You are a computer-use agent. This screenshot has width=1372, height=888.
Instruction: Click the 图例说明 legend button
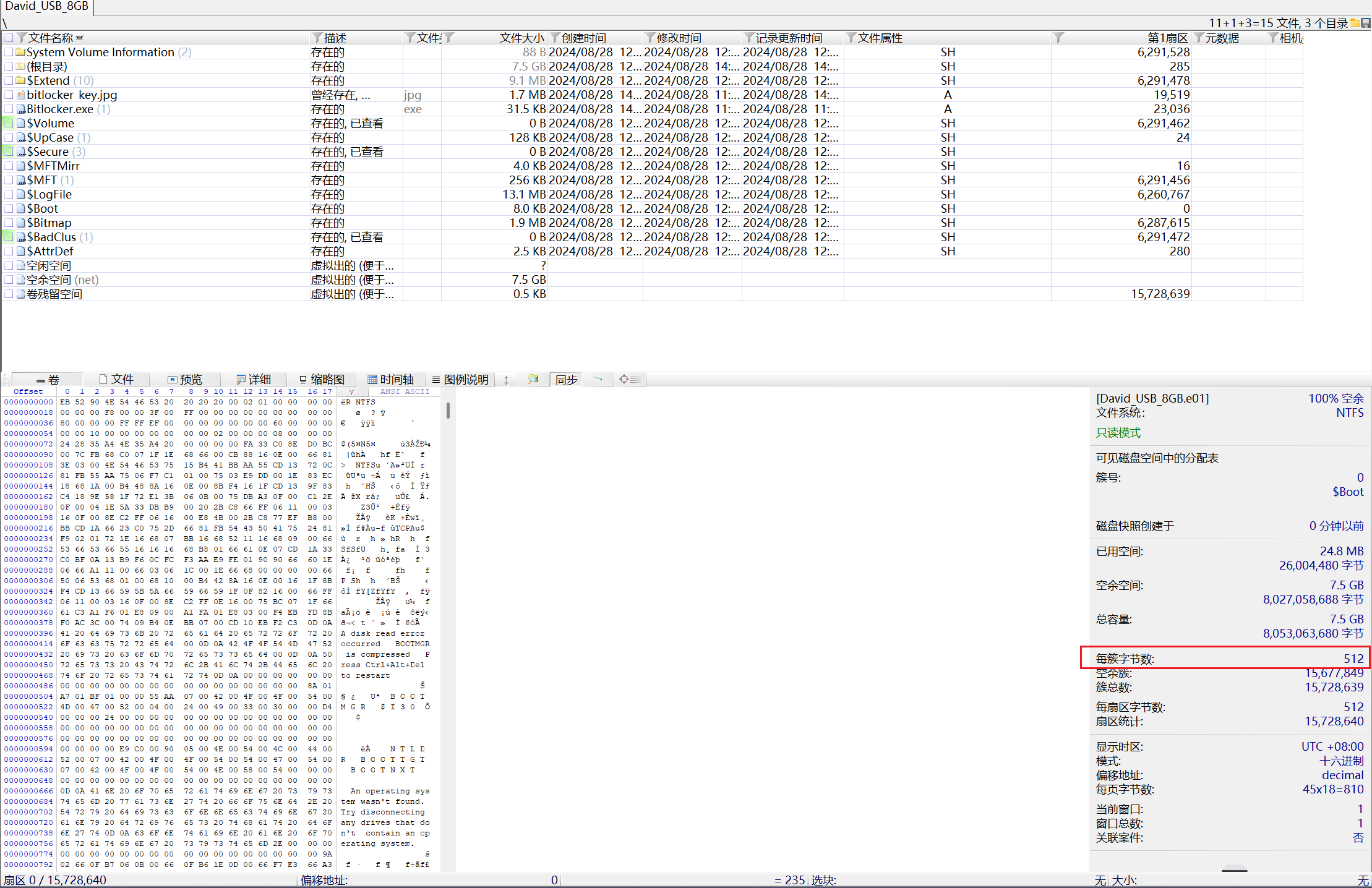(x=460, y=379)
